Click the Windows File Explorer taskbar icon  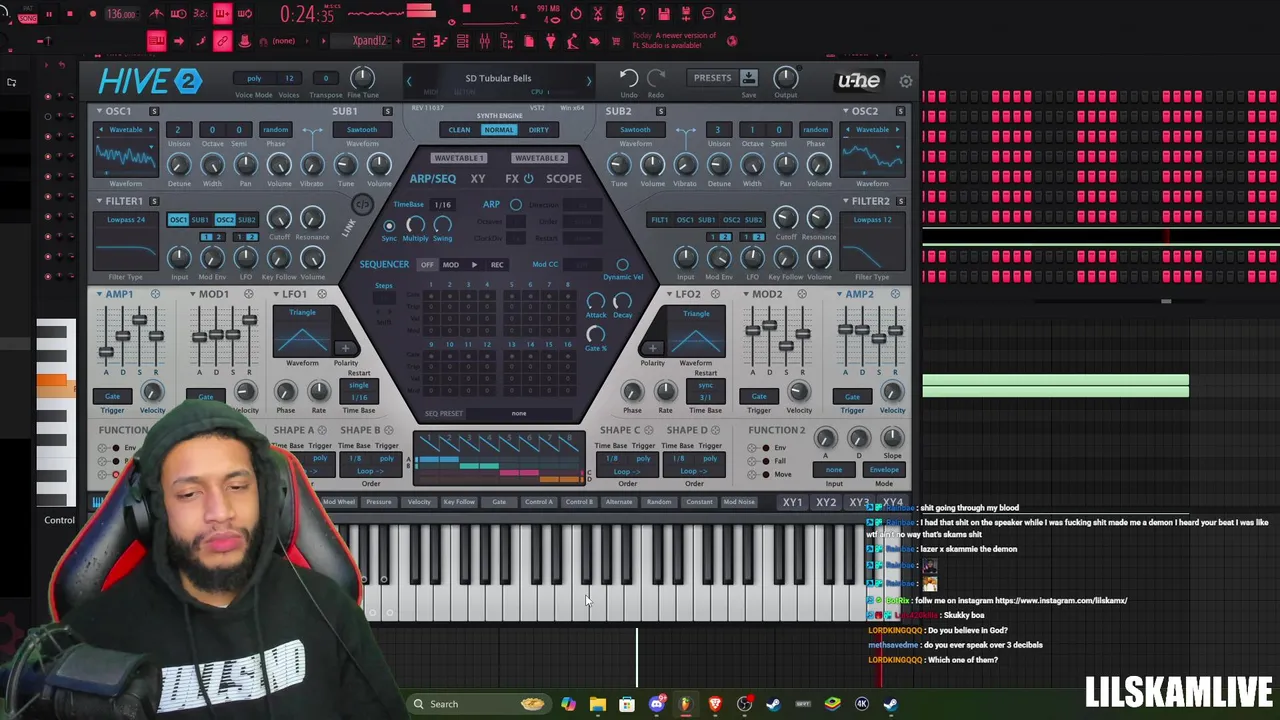coord(598,704)
